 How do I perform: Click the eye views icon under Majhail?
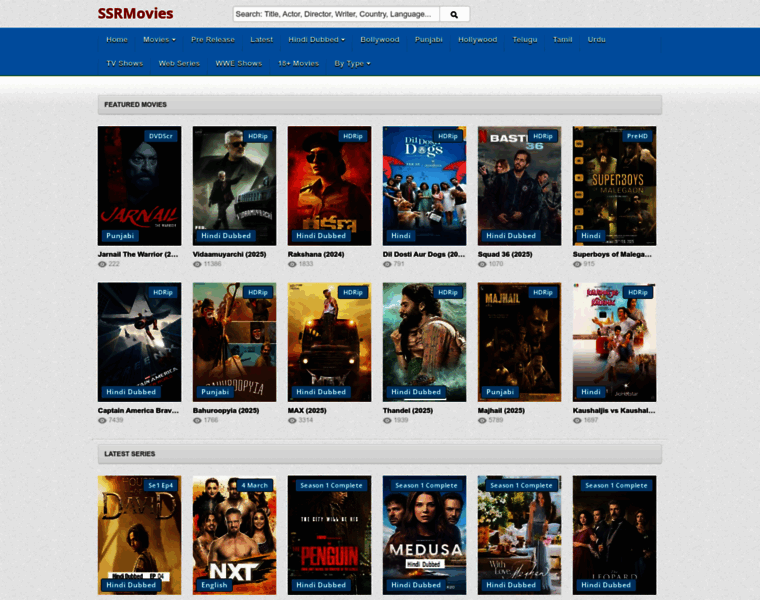(482, 421)
